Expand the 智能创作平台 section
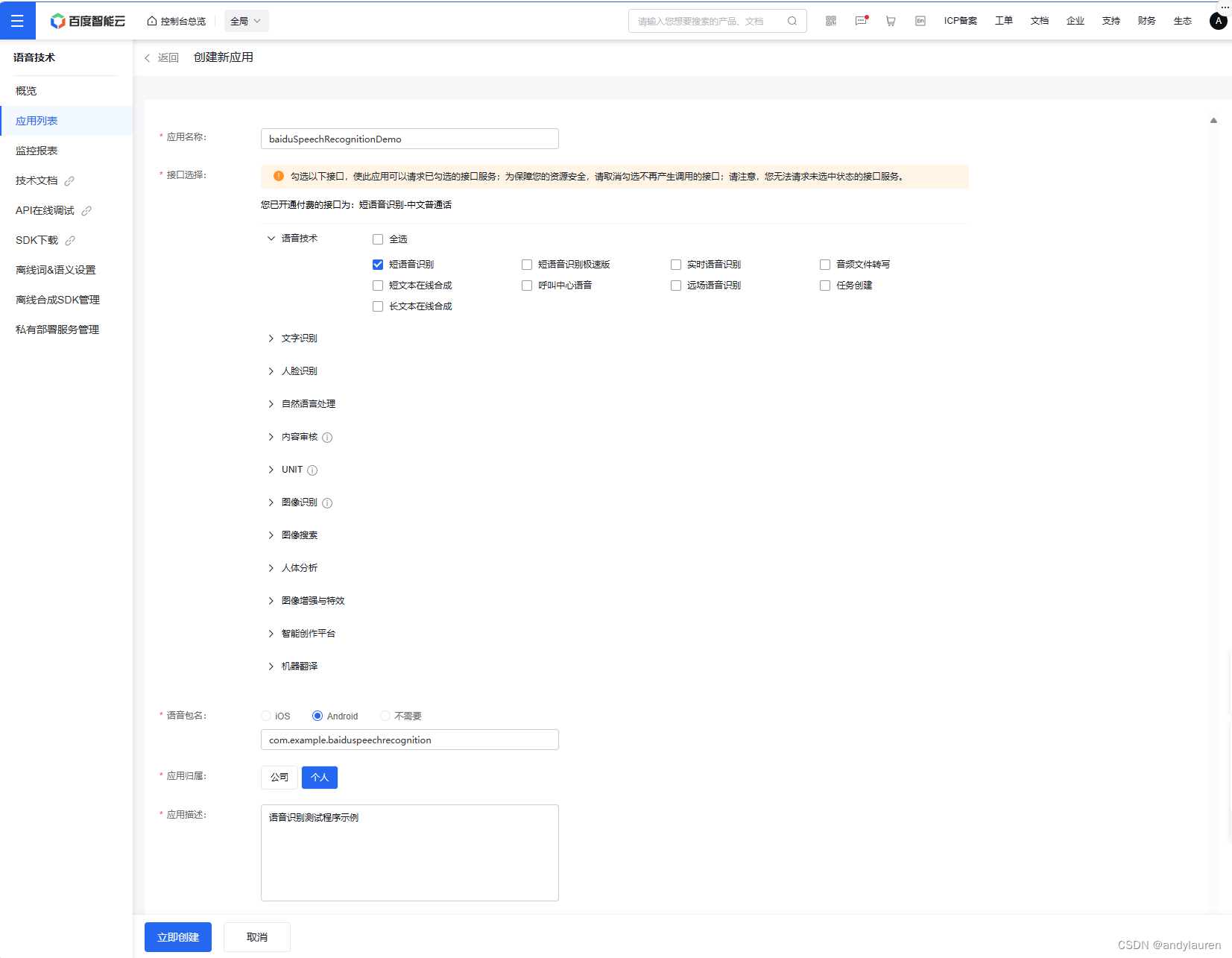Viewport: 1232px width, 958px height. 271,634
